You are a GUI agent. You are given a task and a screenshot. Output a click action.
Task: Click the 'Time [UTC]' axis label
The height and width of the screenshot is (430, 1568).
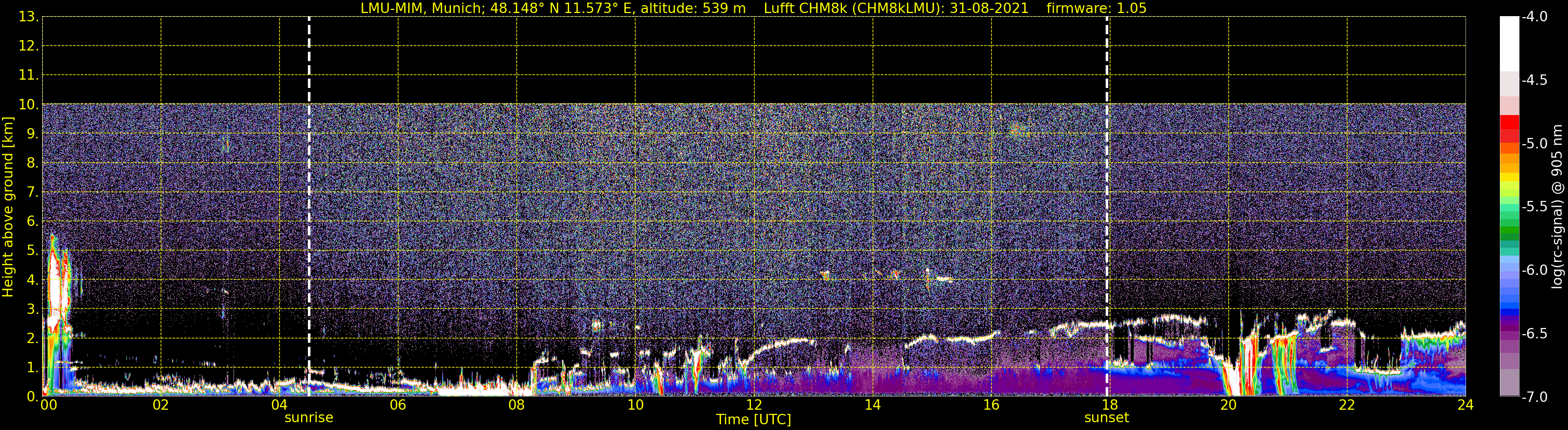pyautogui.click(x=754, y=420)
